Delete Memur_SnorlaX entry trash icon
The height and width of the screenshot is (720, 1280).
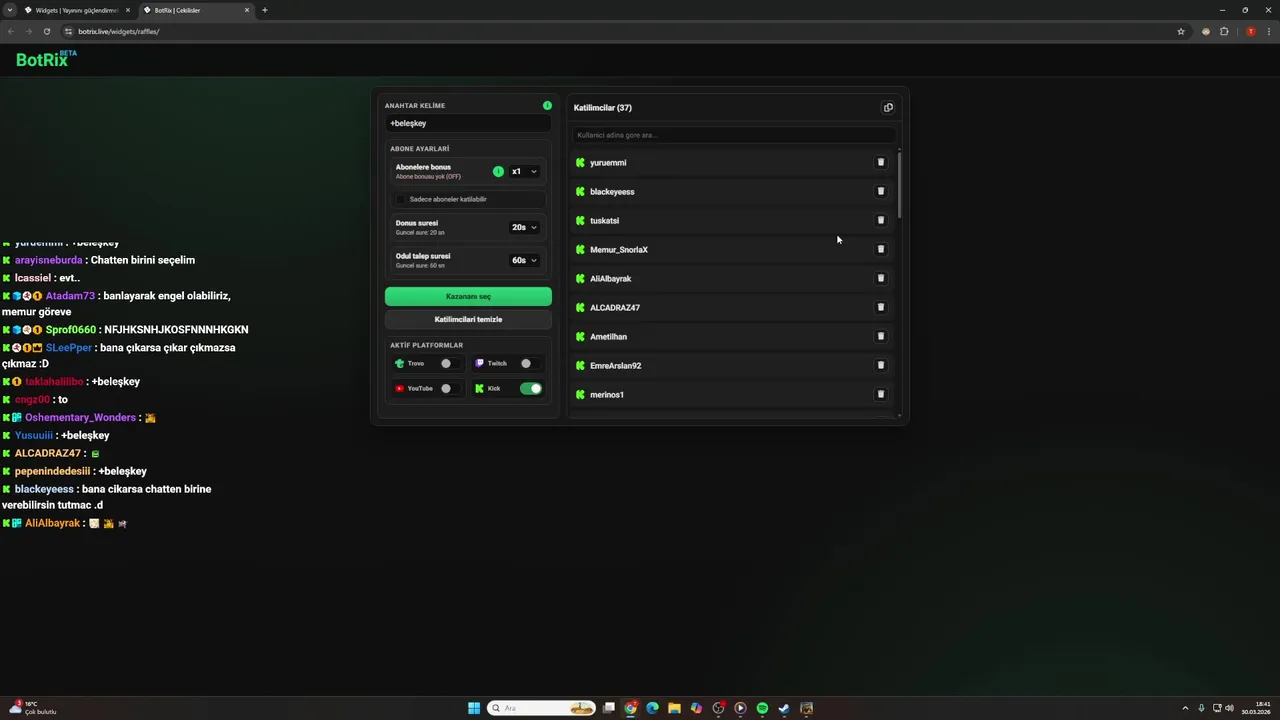tap(881, 249)
